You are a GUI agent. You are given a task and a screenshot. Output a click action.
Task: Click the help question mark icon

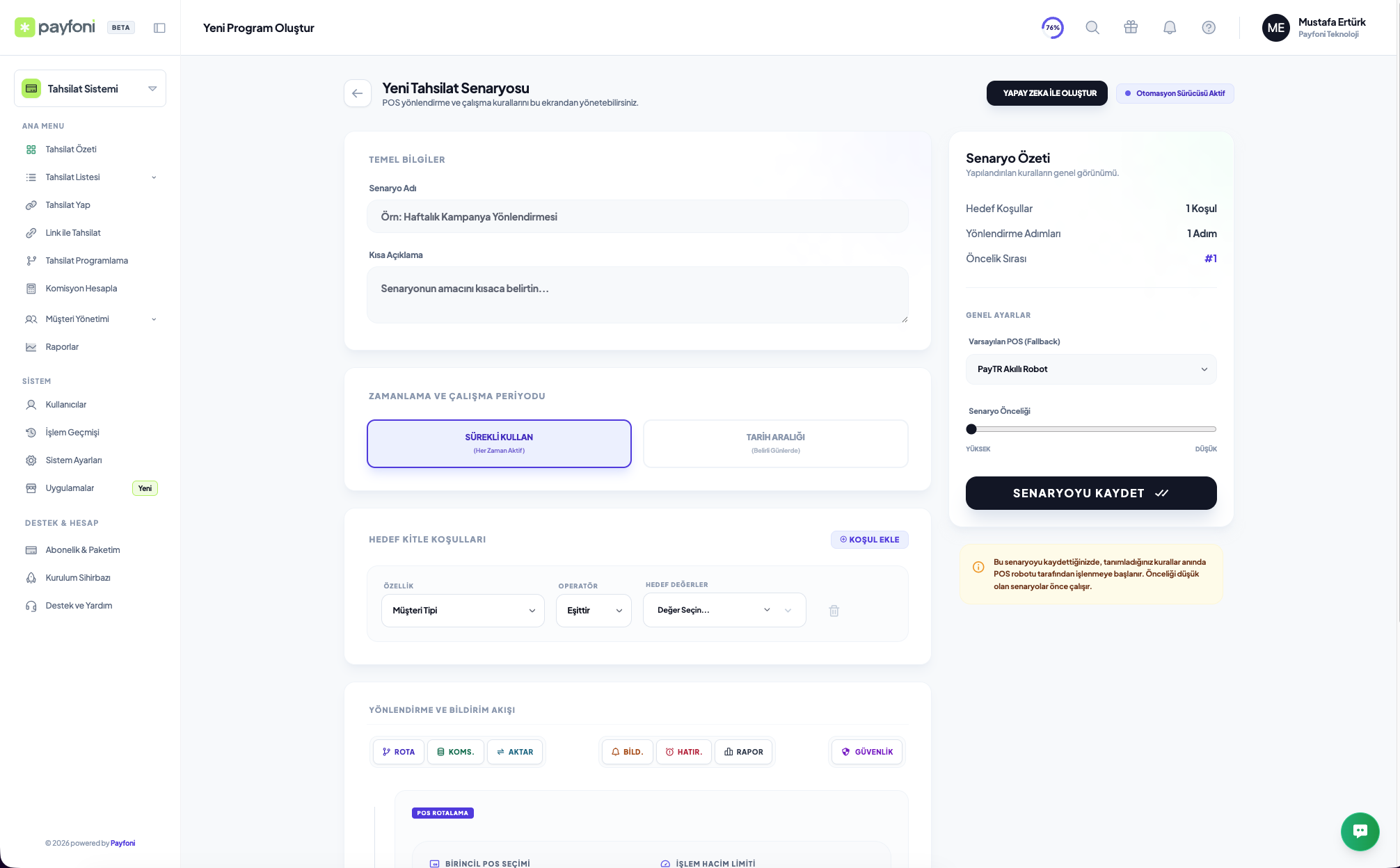click(x=1209, y=28)
